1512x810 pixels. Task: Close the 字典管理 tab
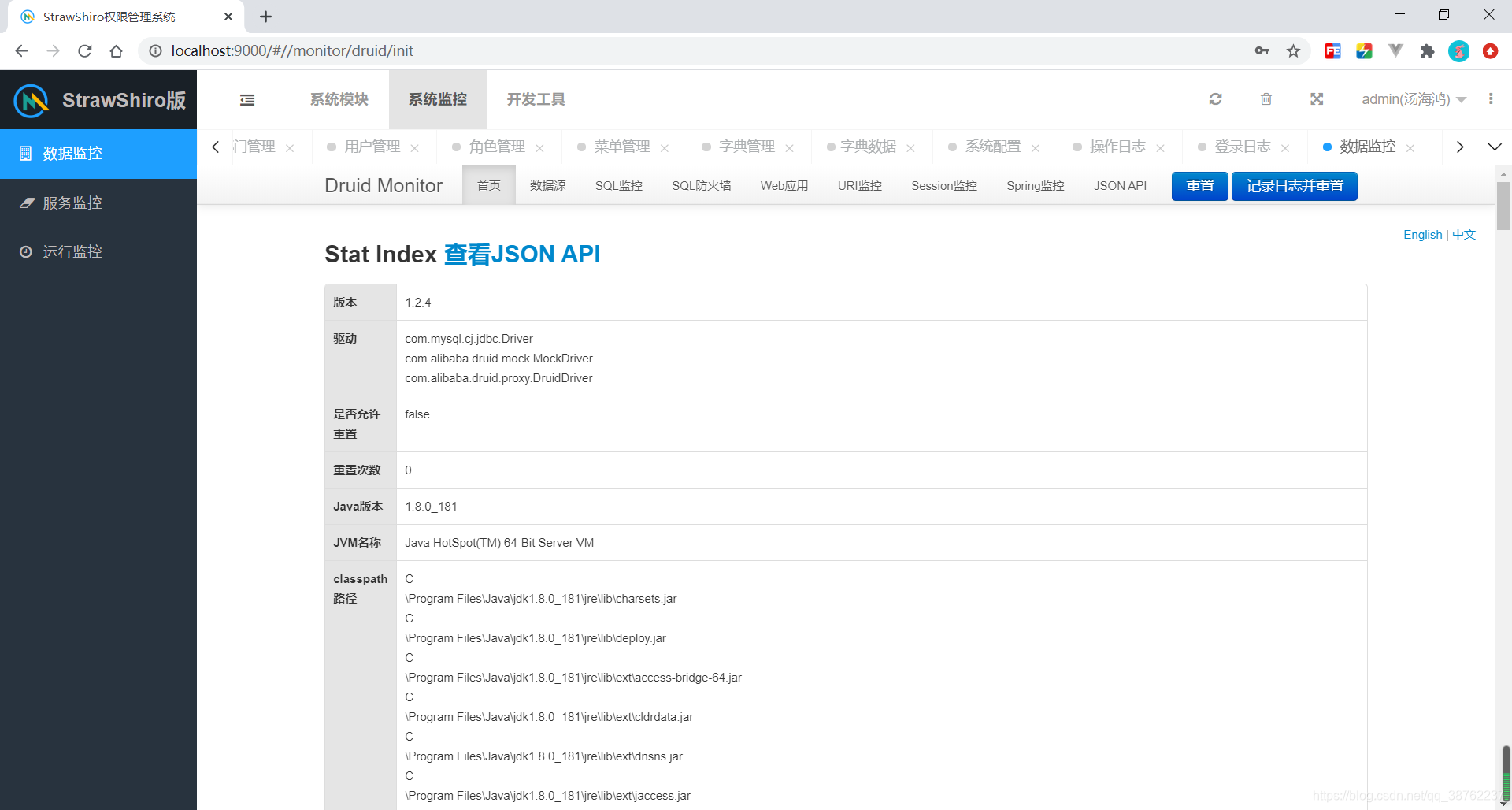[790, 148]
